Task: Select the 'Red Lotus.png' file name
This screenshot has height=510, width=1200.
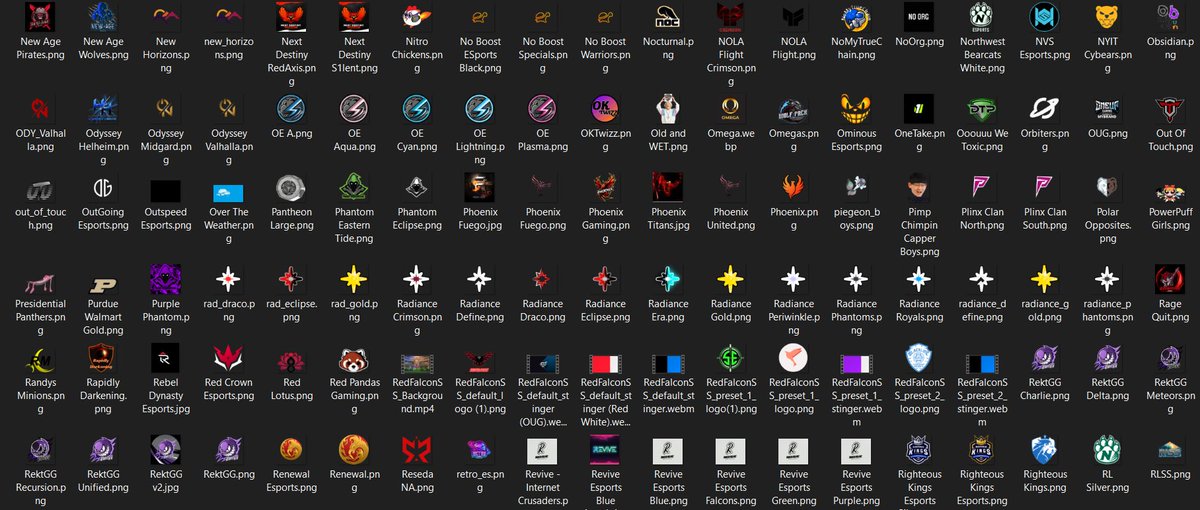Action: tap(291, 390)
